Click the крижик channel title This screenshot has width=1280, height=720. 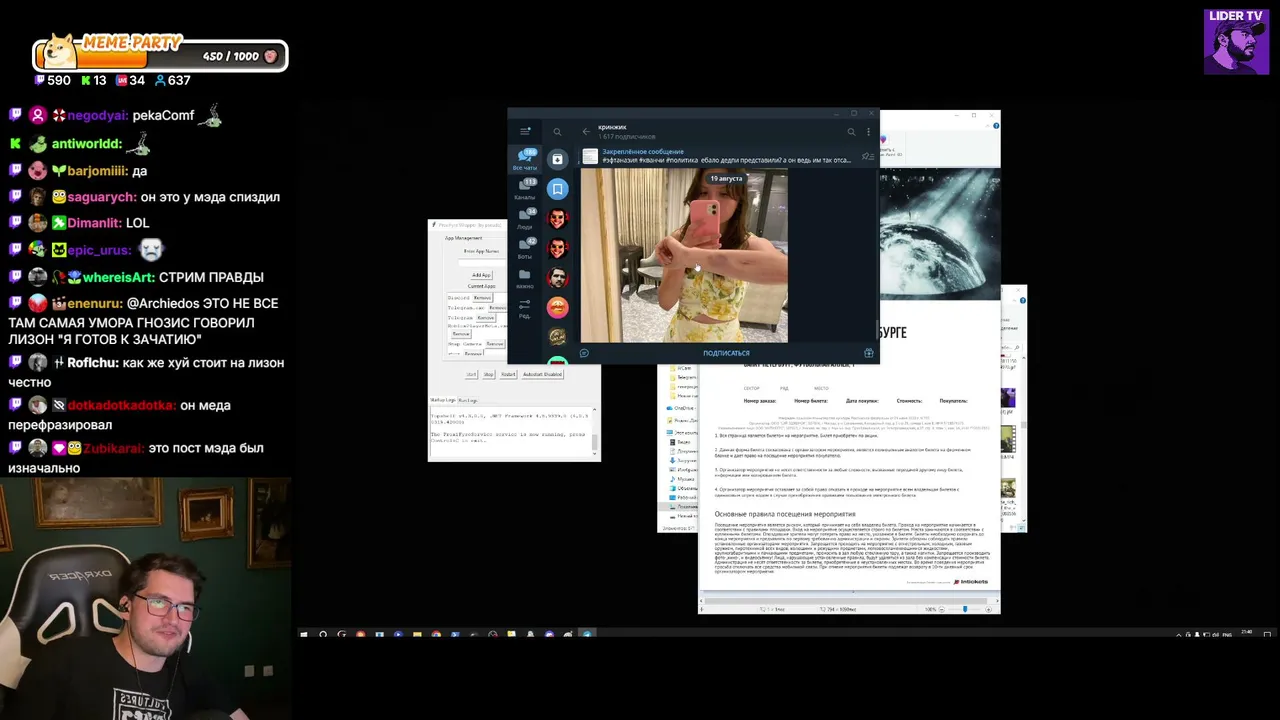coord(612,127)
